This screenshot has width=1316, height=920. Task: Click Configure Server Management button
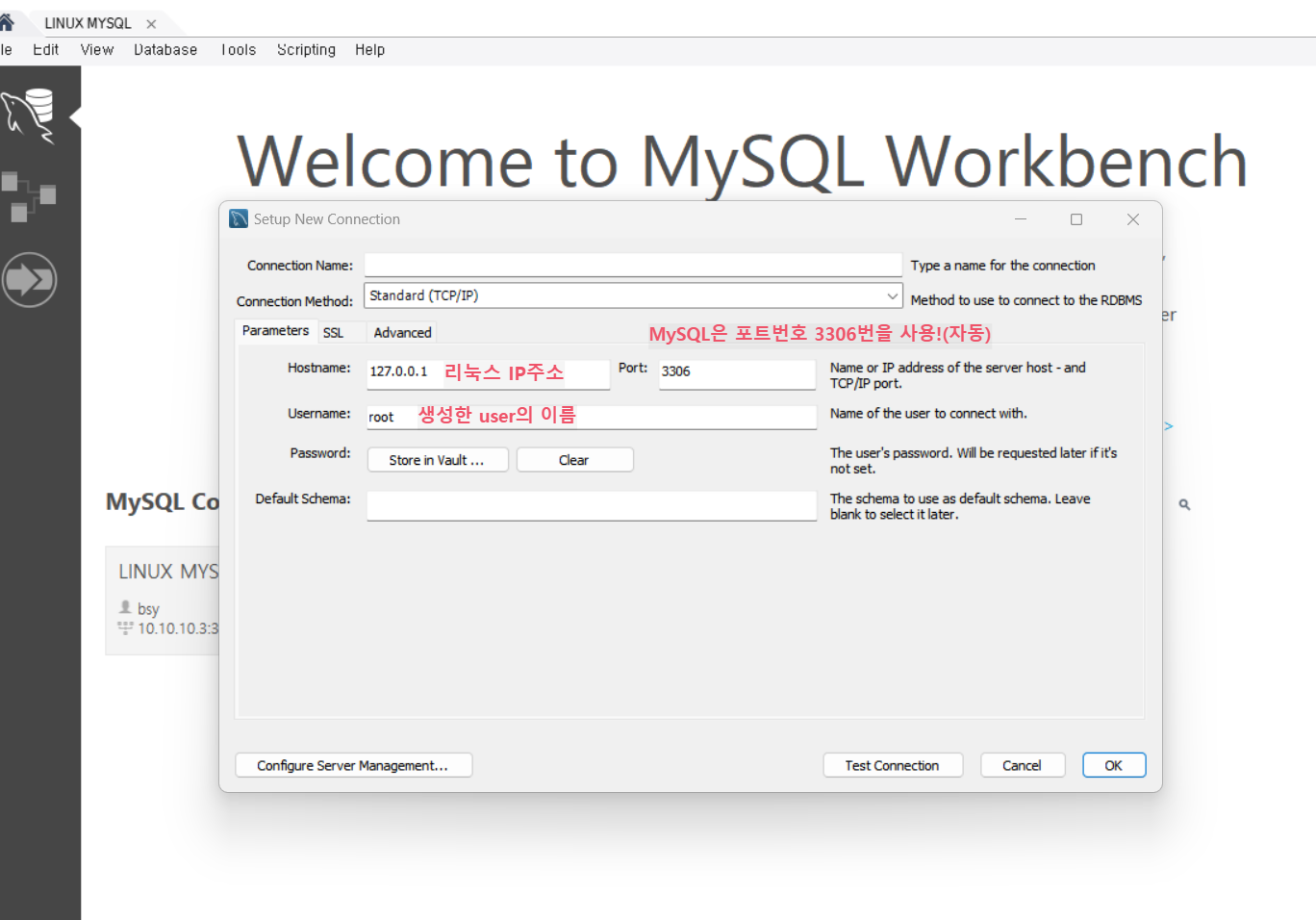point(353,765)
